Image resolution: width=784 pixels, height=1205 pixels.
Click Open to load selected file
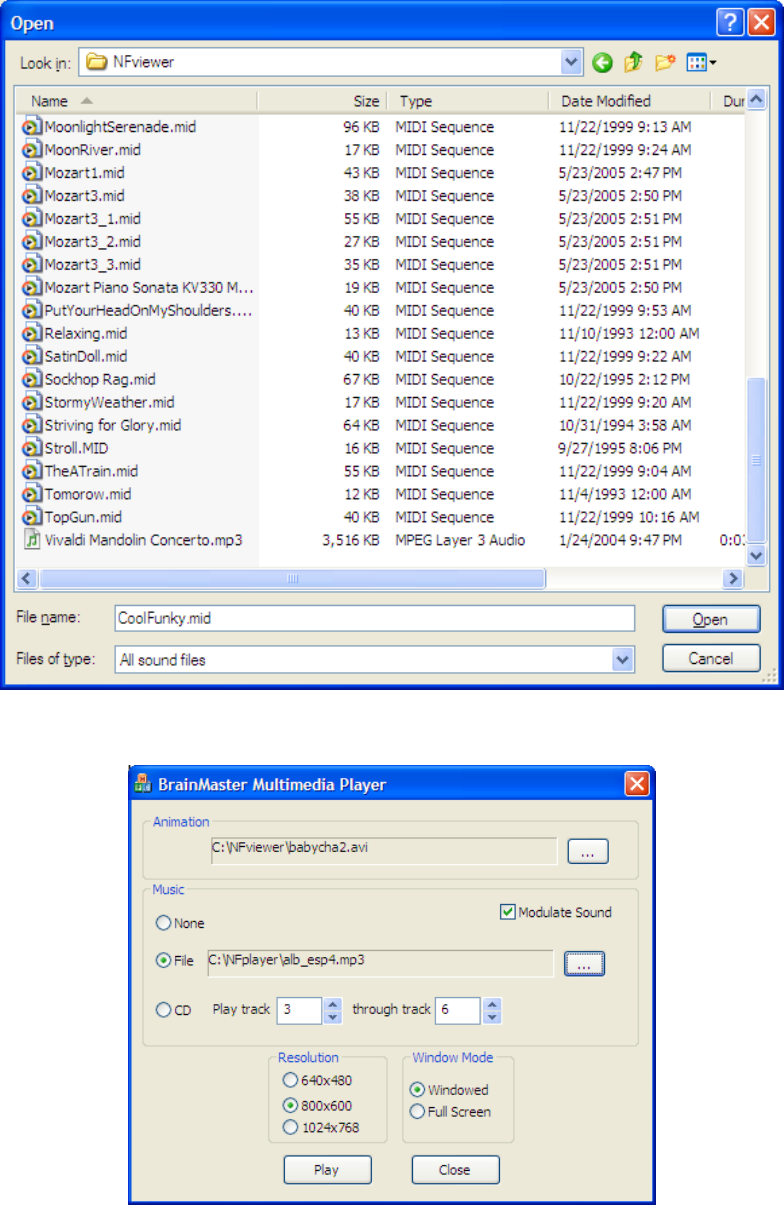tap(710, 619)
